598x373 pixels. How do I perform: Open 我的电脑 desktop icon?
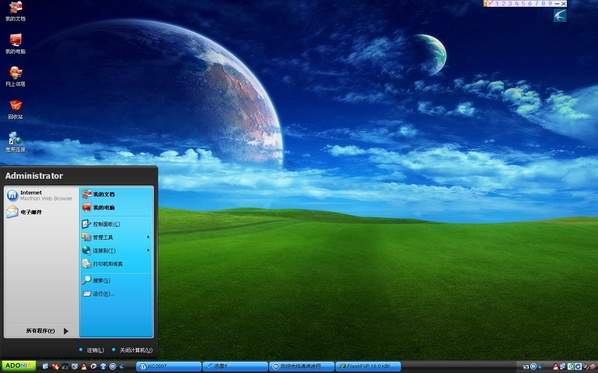(x=15, y=43)
